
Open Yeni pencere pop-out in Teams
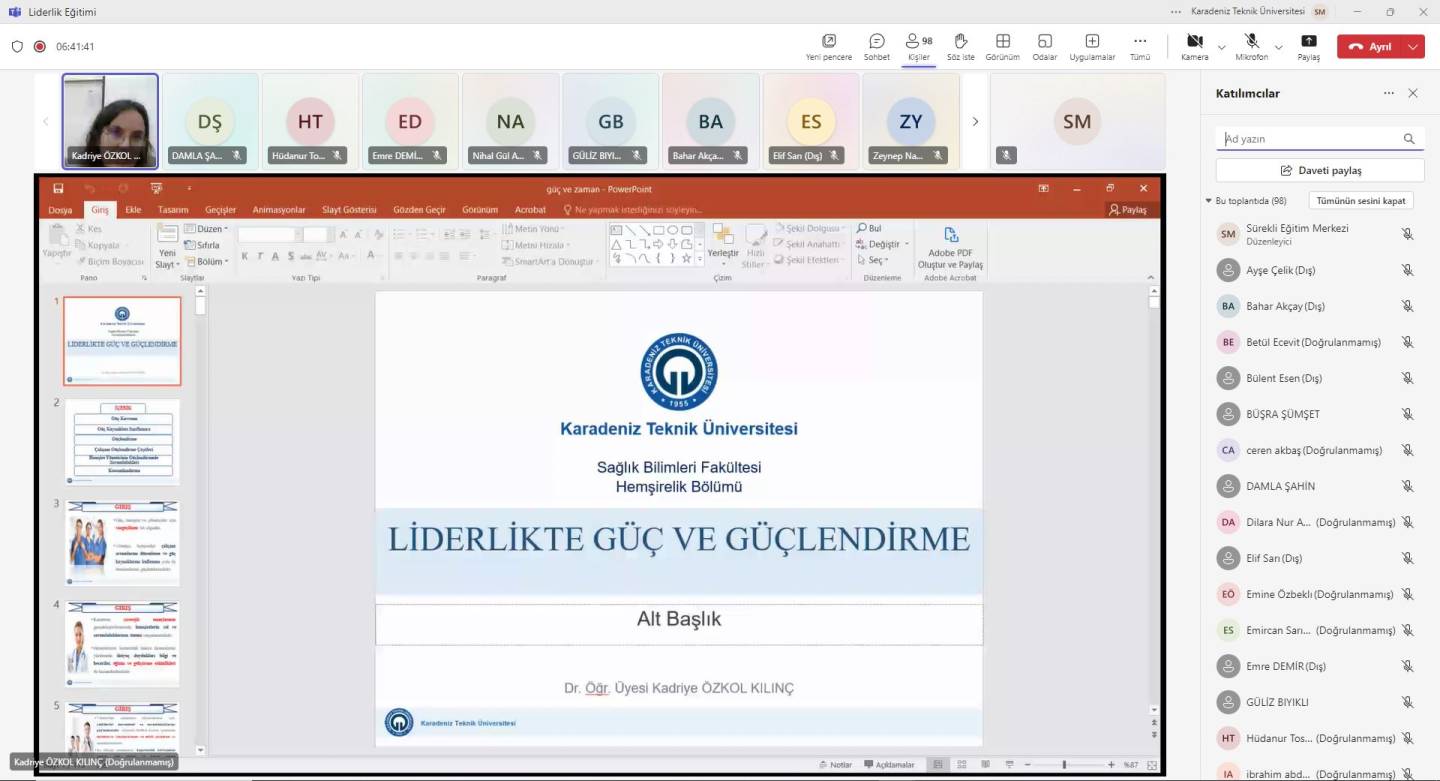pos(829,46)
